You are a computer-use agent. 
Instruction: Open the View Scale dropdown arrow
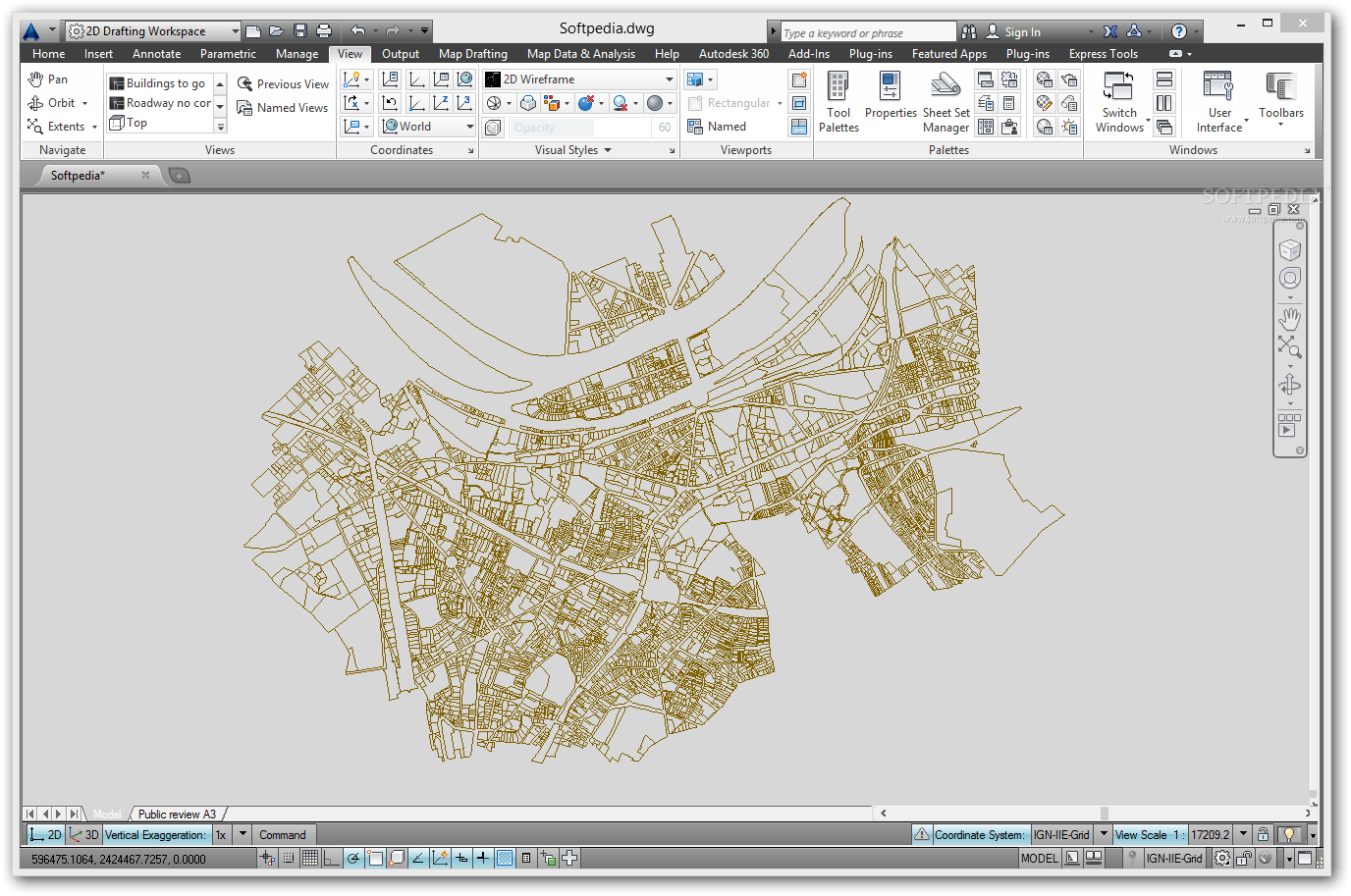tap(1243, 835)
